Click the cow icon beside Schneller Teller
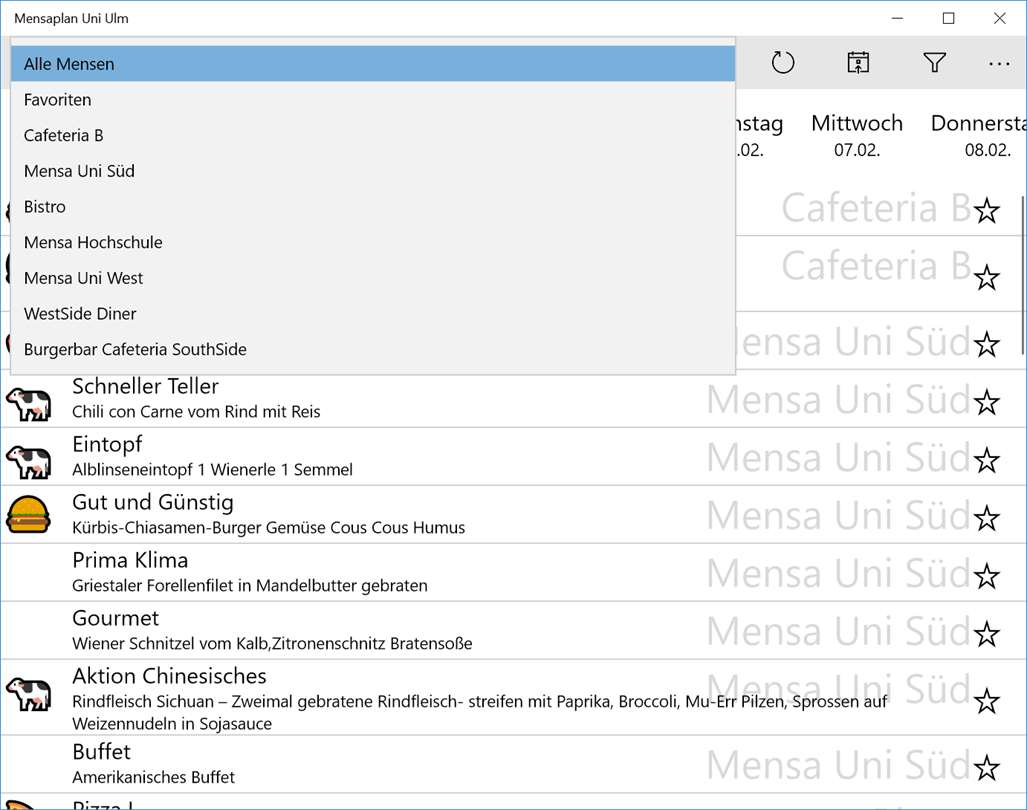This screenshot has height=810, width=1027. click(x=28, y=401)
